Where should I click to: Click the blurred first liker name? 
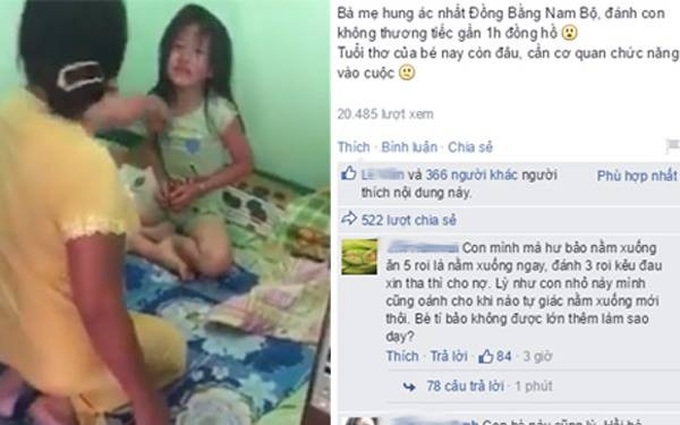coord(382,175)
